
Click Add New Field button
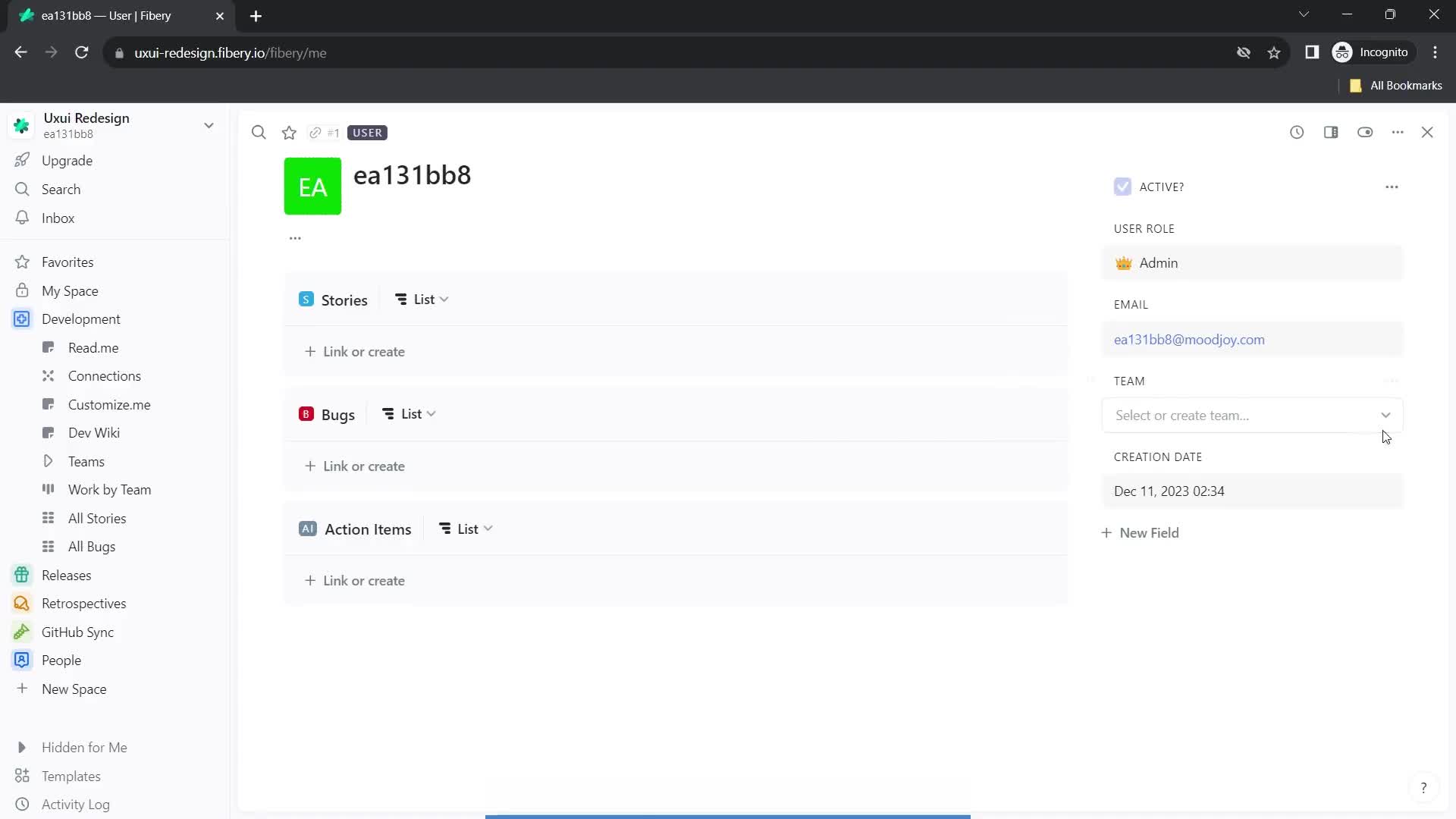[1140, 532]
